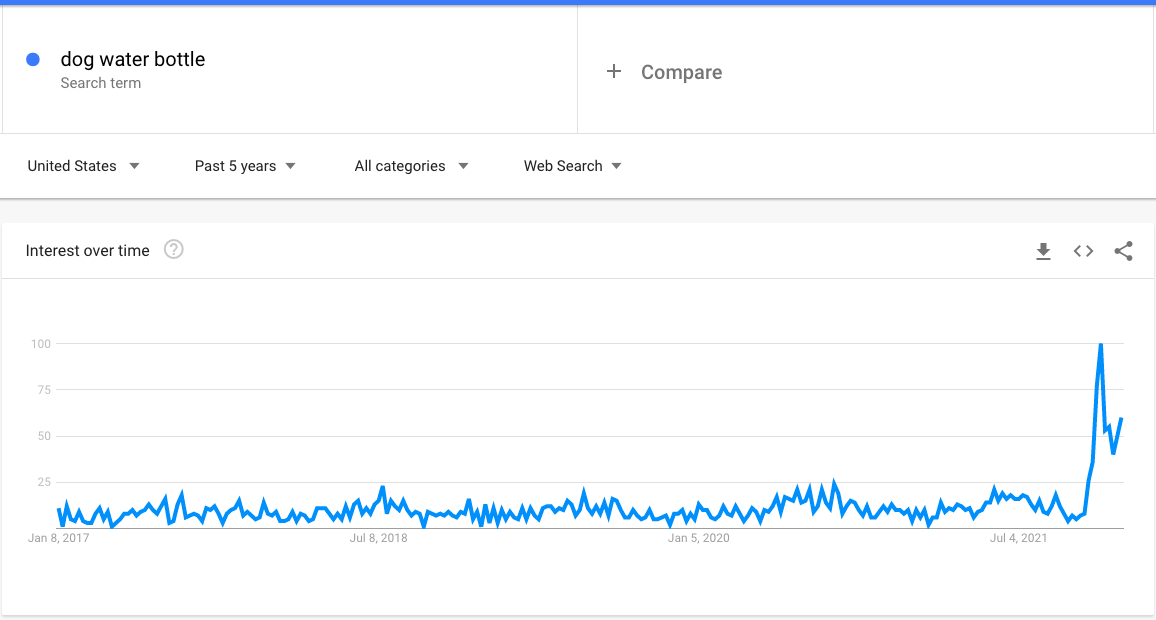1156x620 pixels.
Task: Click the Interest over time heading
Action: [x=87, y=251]
